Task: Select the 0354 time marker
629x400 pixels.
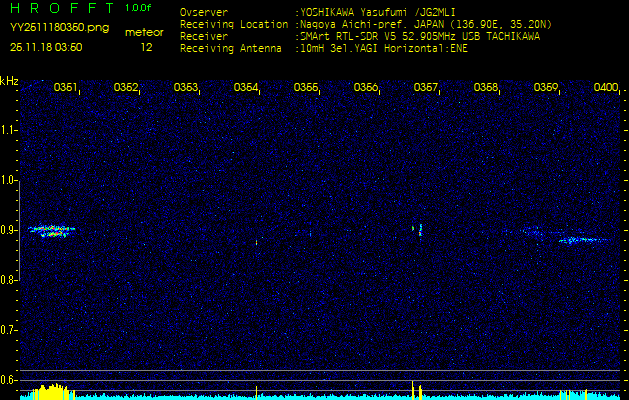Action: pos(246,88)
